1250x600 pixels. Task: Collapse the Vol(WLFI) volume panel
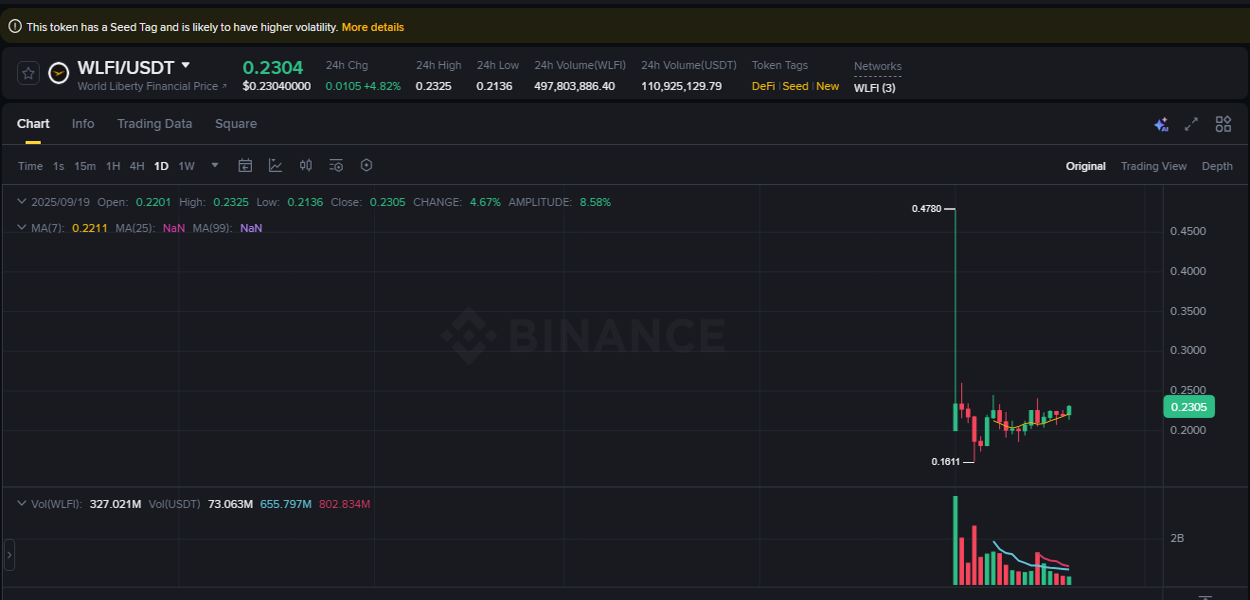click(x=20, y=503)
